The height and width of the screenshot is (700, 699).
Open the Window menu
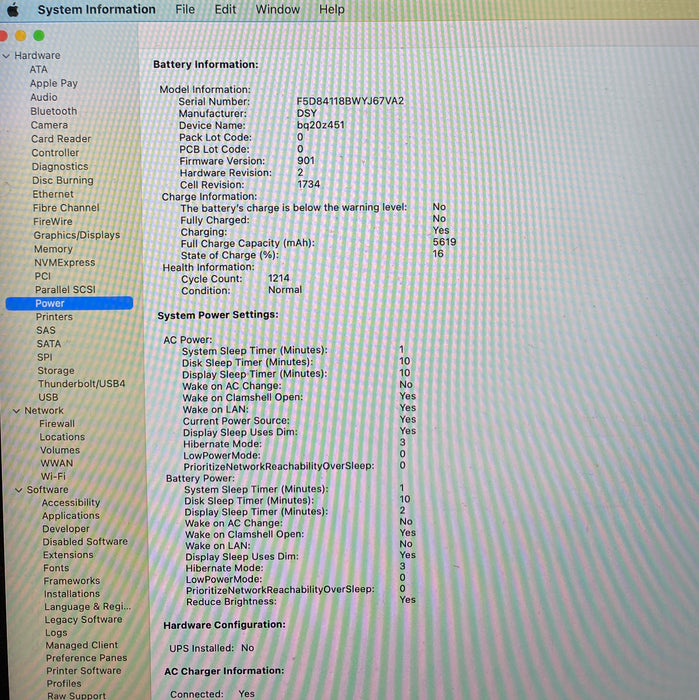coord(277,9)
